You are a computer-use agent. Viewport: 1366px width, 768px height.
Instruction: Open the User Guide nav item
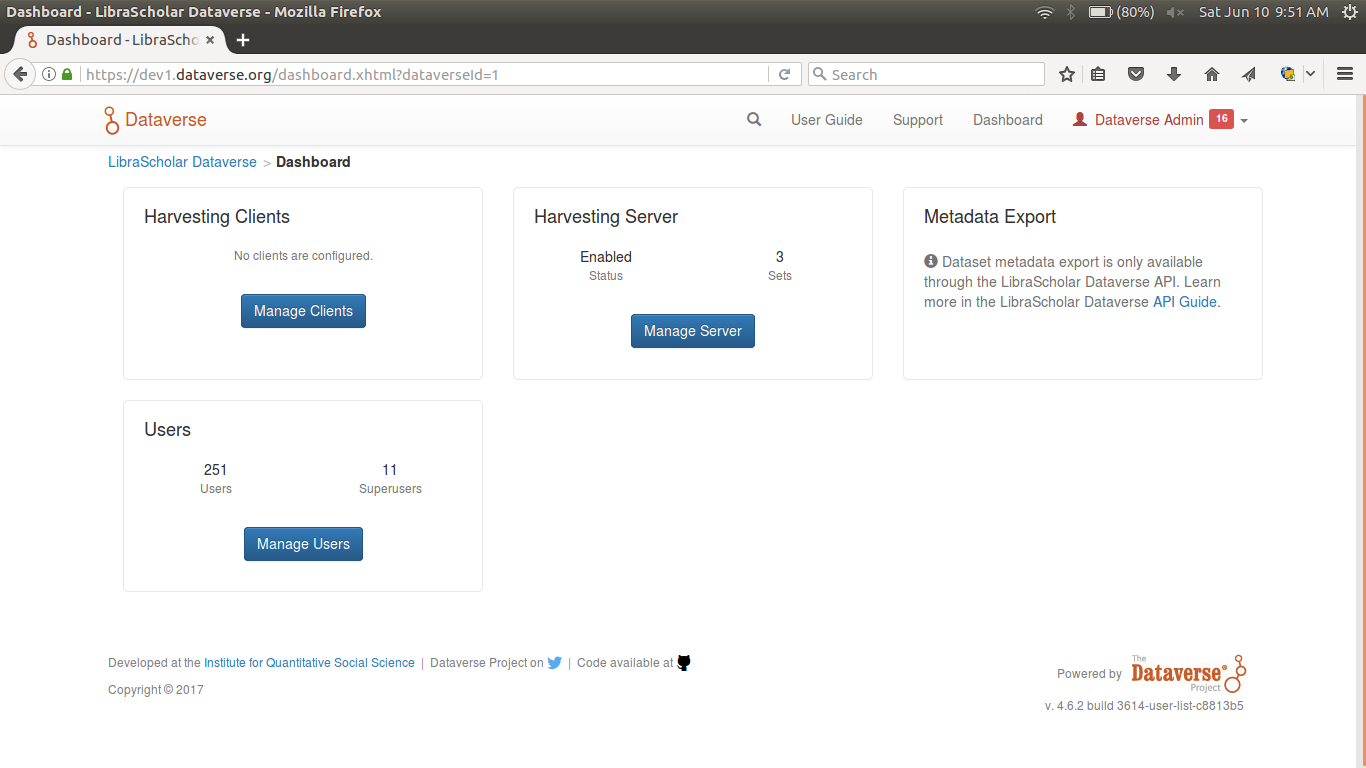pos(827,120)
